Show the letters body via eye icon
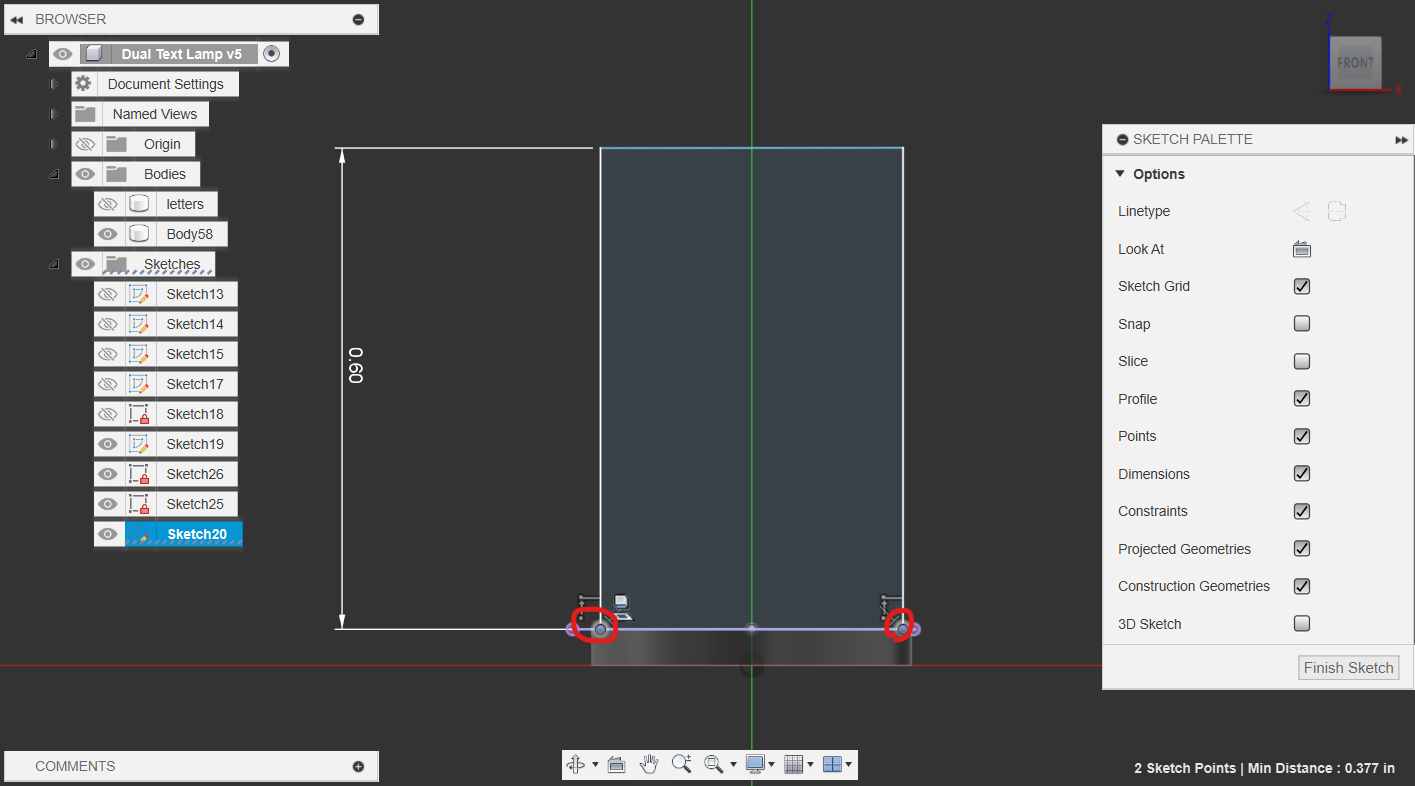Viewport: 1415px width, 786px height. (x=108, y=204)
